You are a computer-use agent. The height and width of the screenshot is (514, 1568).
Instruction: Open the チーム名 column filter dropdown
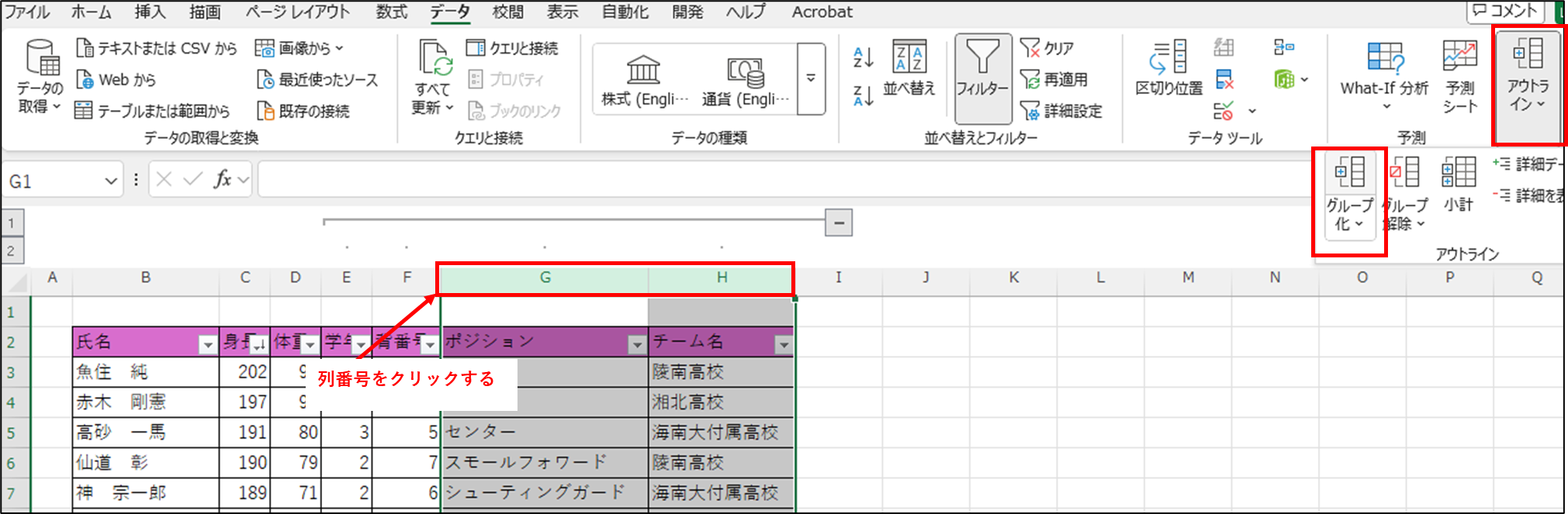point(784,345)
